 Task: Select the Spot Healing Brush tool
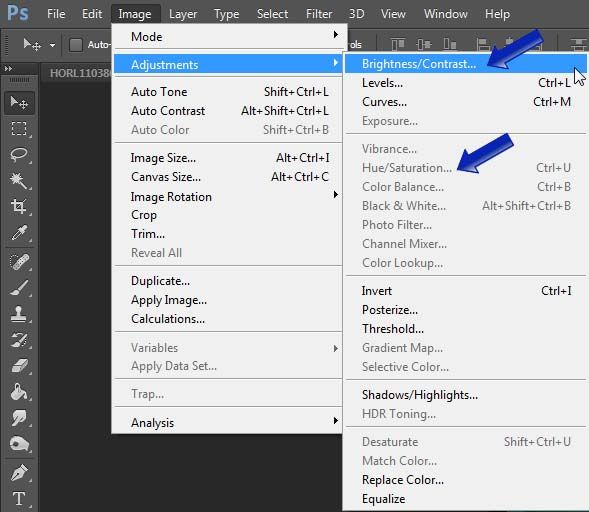(x=19, y=262)
